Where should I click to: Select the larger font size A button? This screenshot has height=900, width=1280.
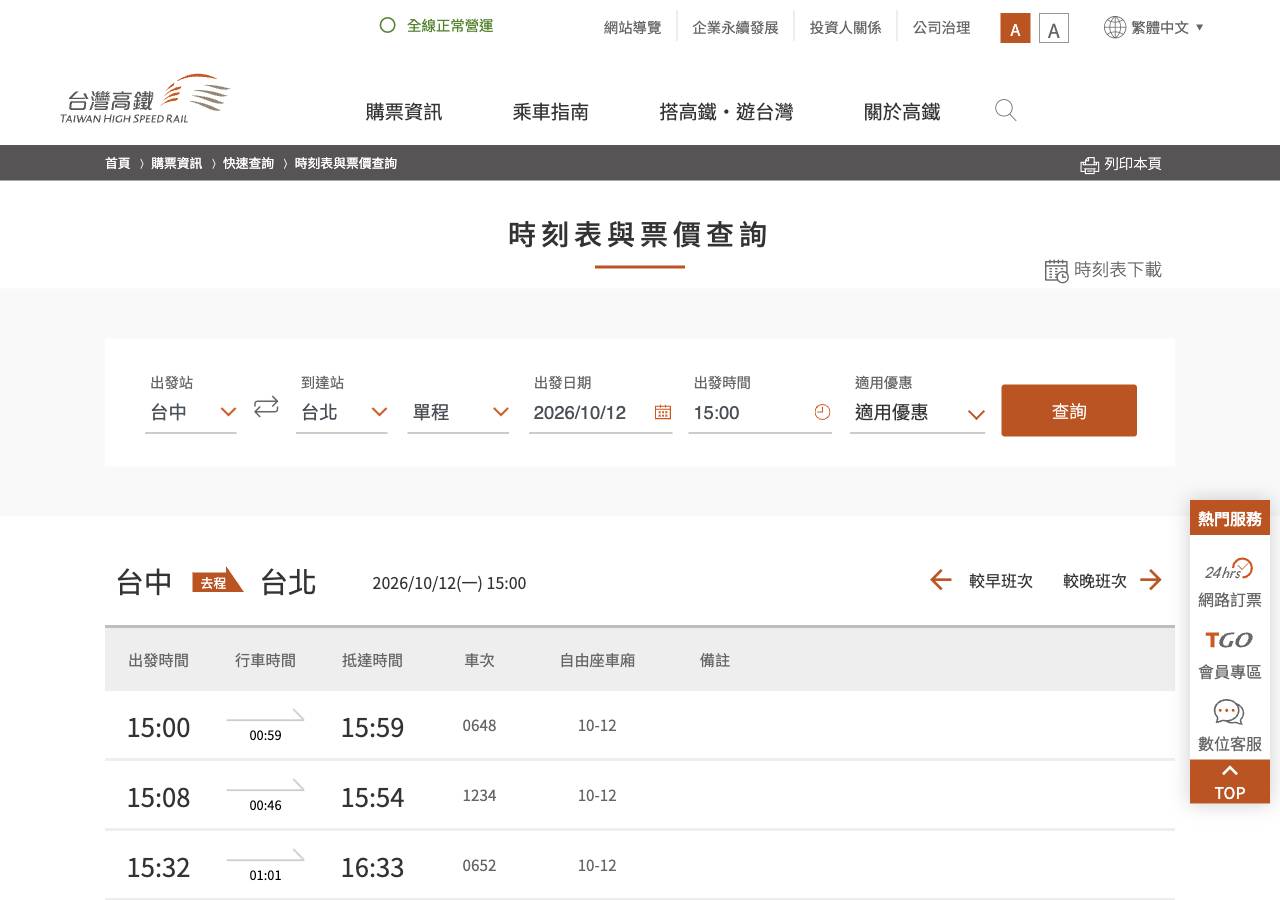click(x=1054, y=28)
